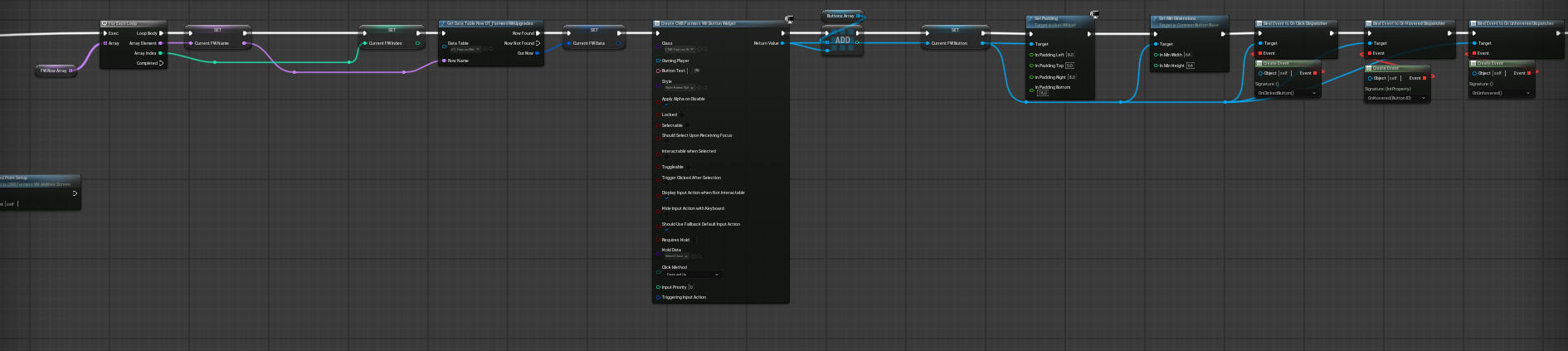Screen dimensions: 1568x351
Task: Select the FW Row Array variable node
Action: 55,71
